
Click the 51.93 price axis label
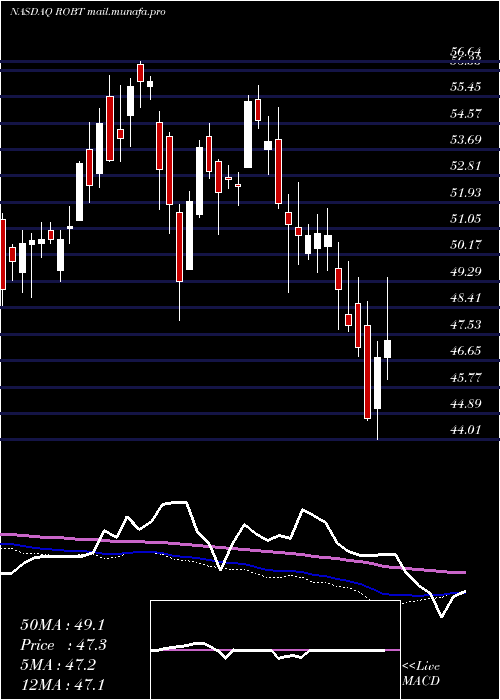click(465, 192)
